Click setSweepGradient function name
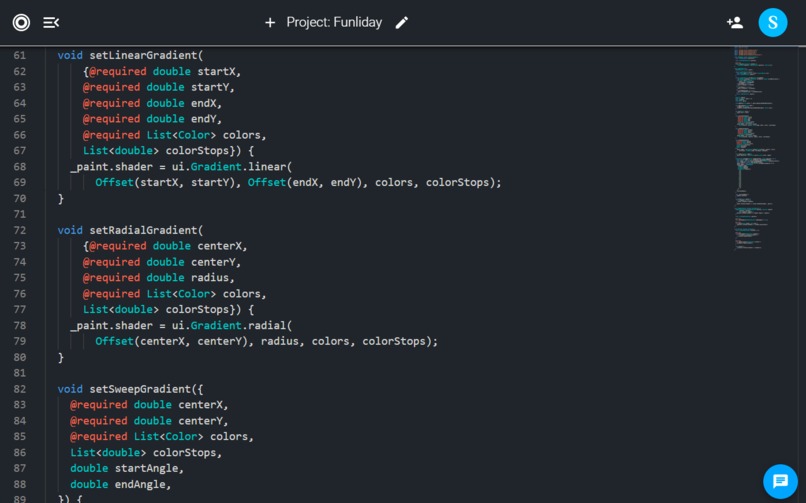The height and width of the screenshot is (503, 806). click(140, 389)
